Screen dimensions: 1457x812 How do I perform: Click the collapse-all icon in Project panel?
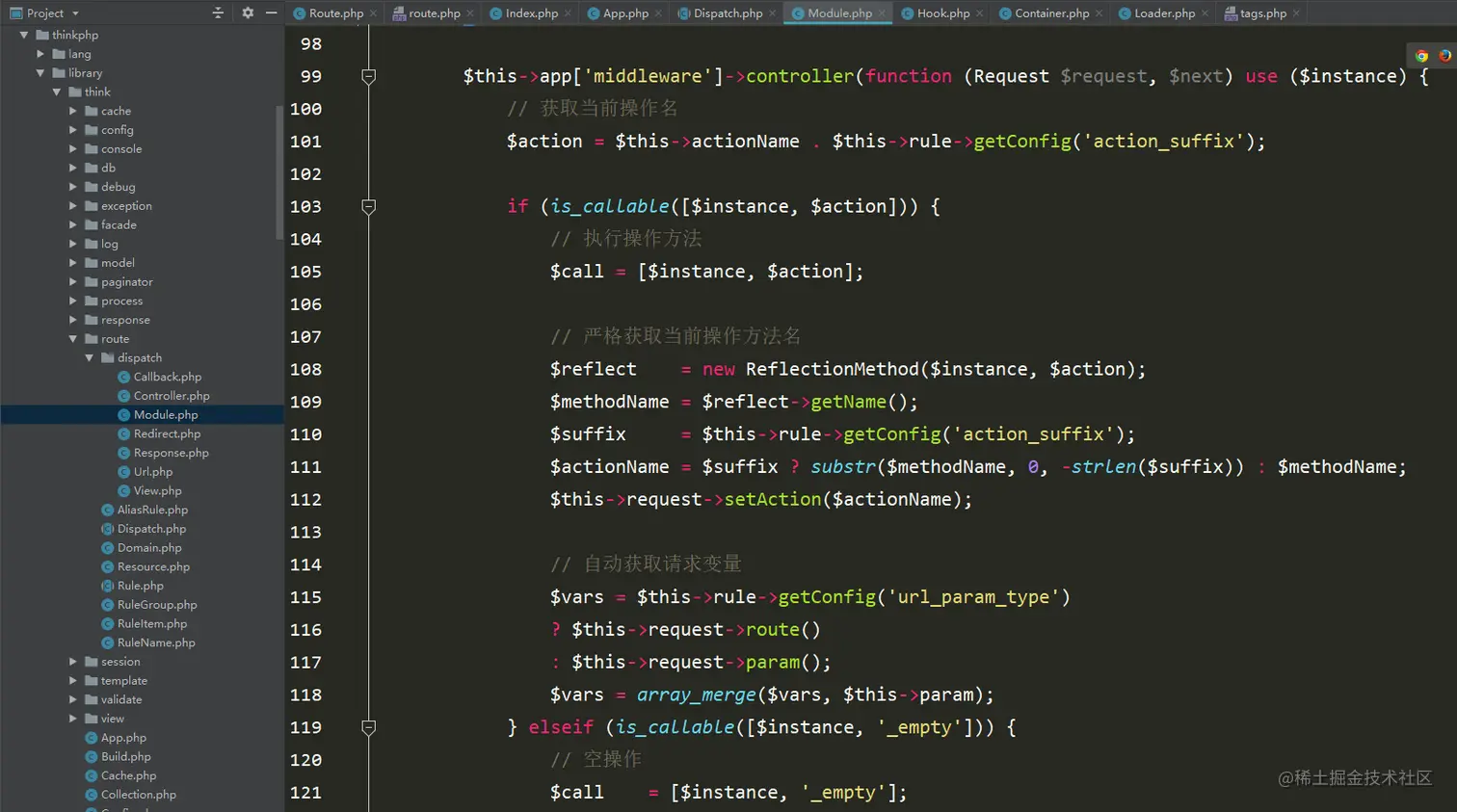[218, 13]
